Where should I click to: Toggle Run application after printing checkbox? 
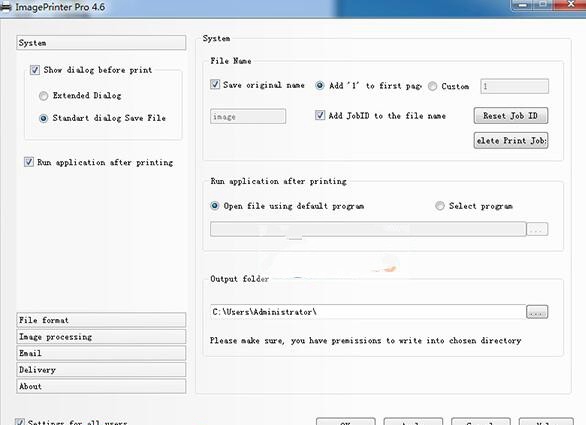[x=29, y=162]
